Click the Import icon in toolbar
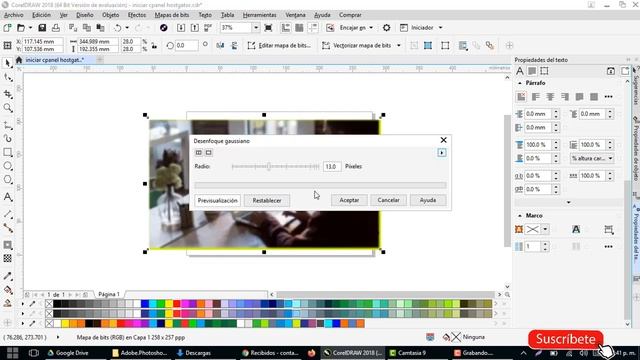 point(181,28)
